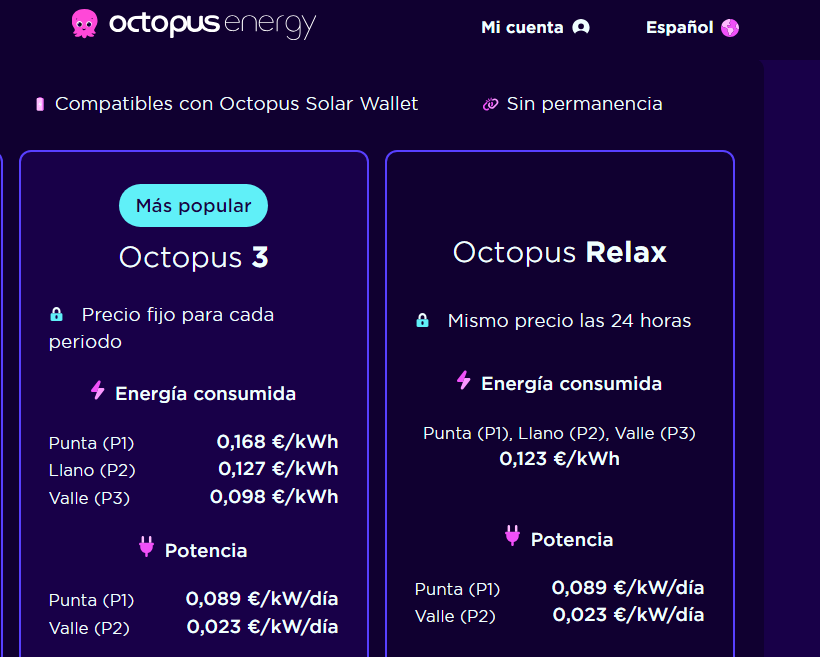Select the Octopus 3 tariff title

click(193, 257)
